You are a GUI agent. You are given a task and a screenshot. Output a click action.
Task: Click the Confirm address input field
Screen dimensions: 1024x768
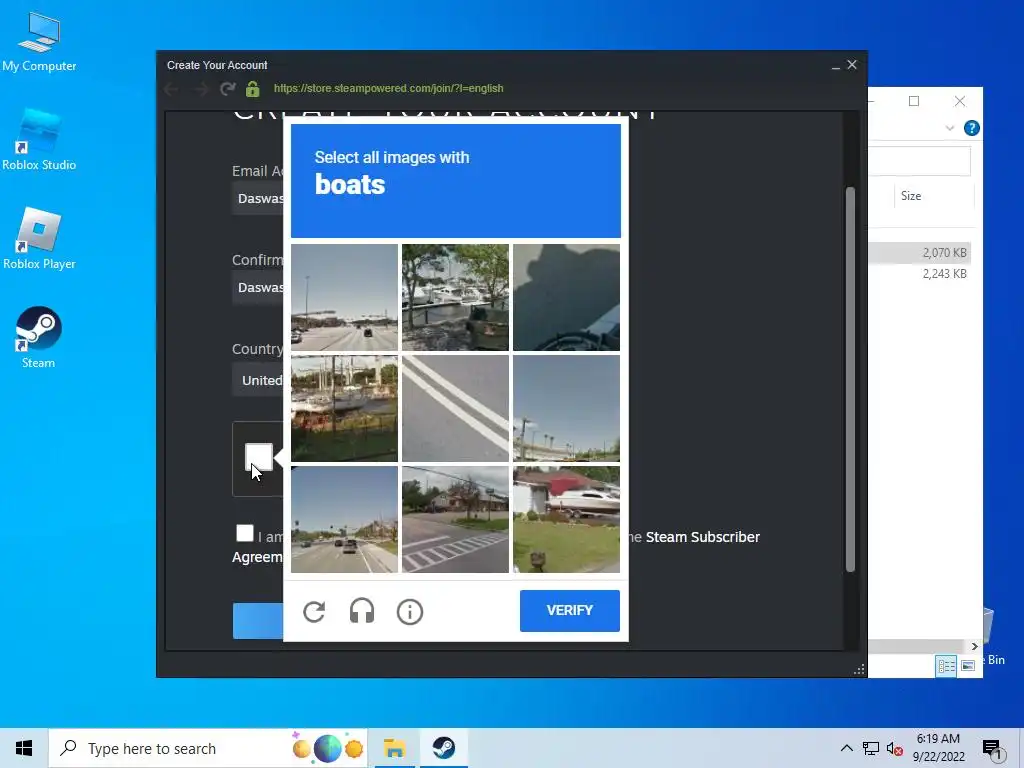coord(258,287)
